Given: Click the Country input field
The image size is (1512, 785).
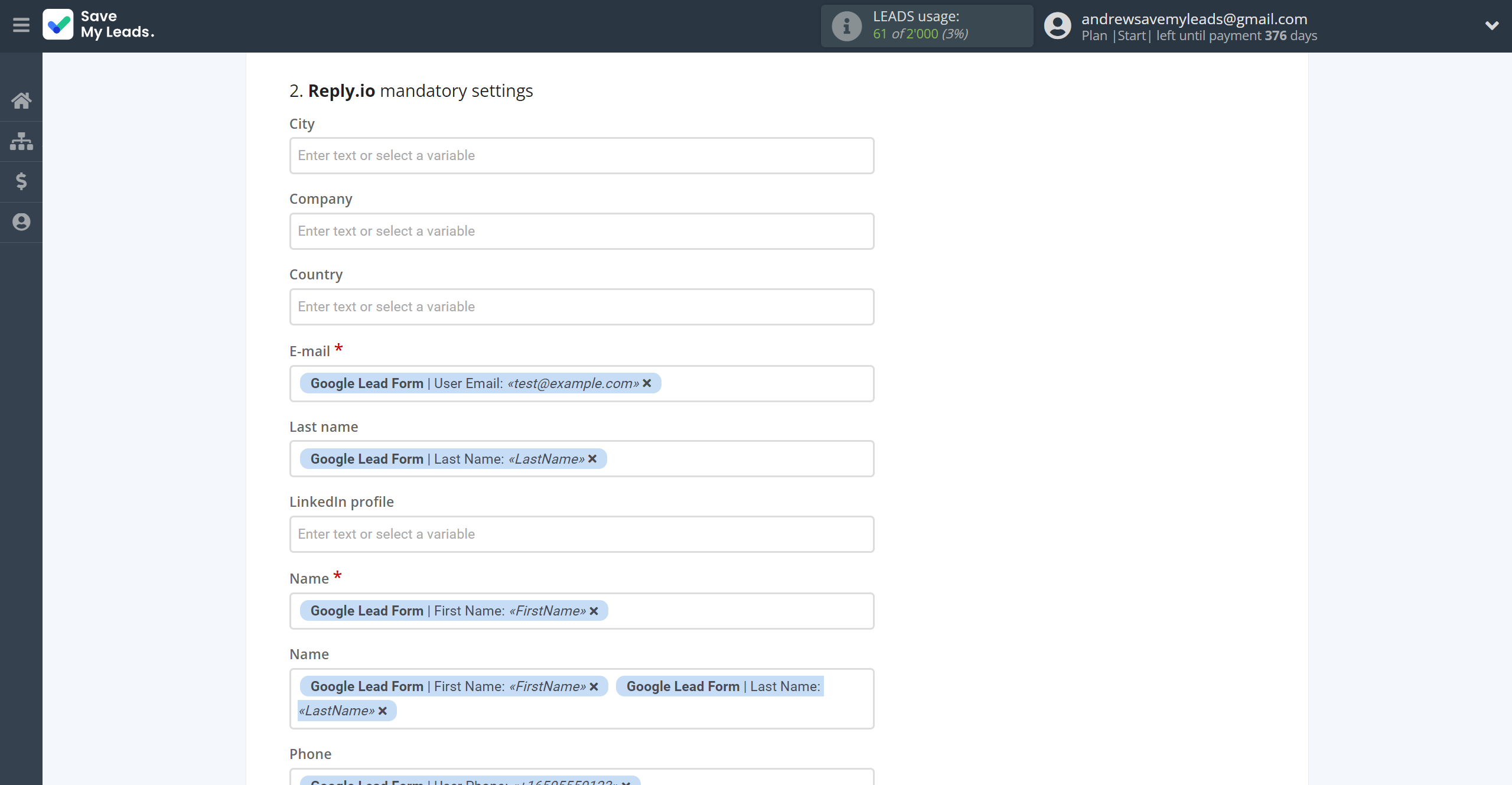Looking at the screenshot, I should (581, 307).
